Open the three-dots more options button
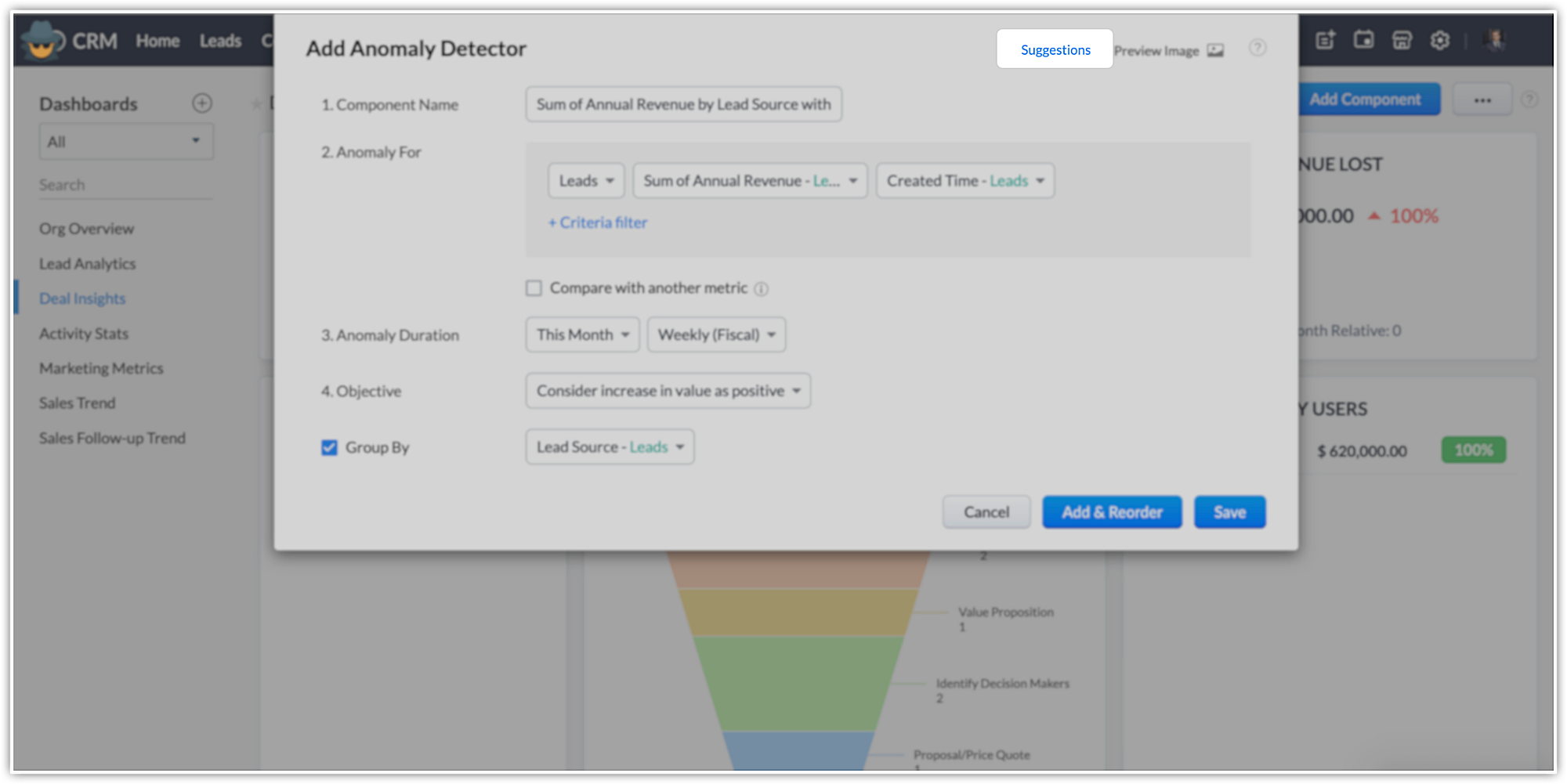Image resolution: width=1567 pixels, height=784 pixels. coord(1482,100)
